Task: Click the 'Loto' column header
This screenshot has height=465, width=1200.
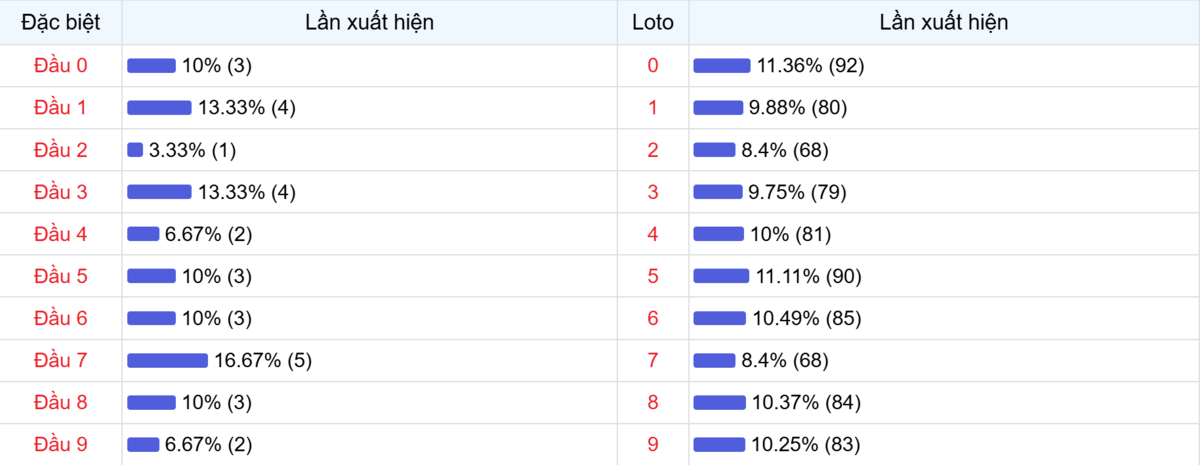Action: click(653, 22)
